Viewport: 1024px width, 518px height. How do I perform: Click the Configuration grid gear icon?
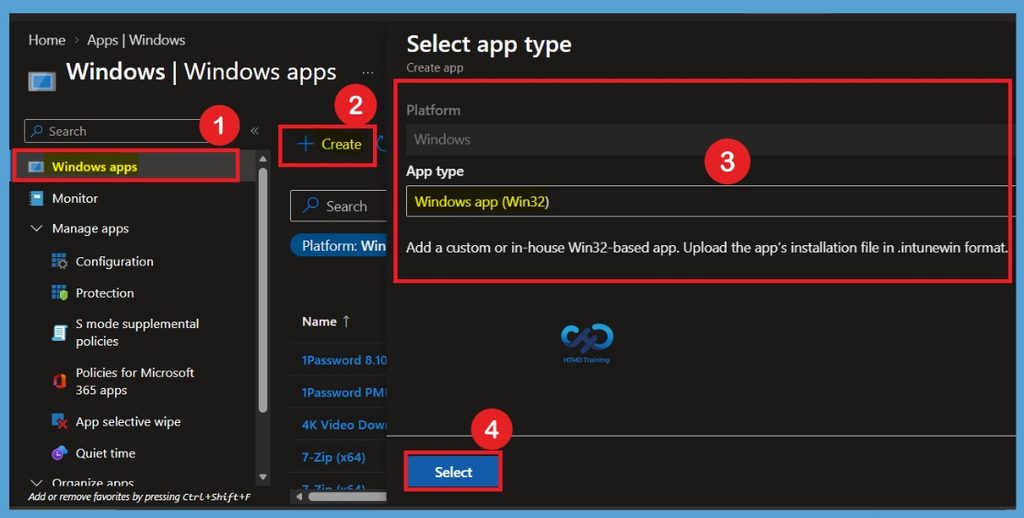pos(59,261)
